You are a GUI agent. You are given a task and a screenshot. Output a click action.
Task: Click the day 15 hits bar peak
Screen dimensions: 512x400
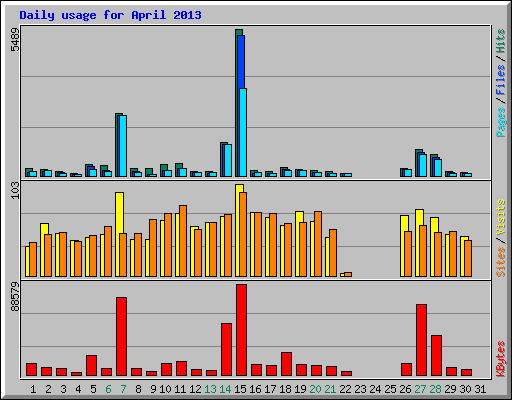[239, 32]
